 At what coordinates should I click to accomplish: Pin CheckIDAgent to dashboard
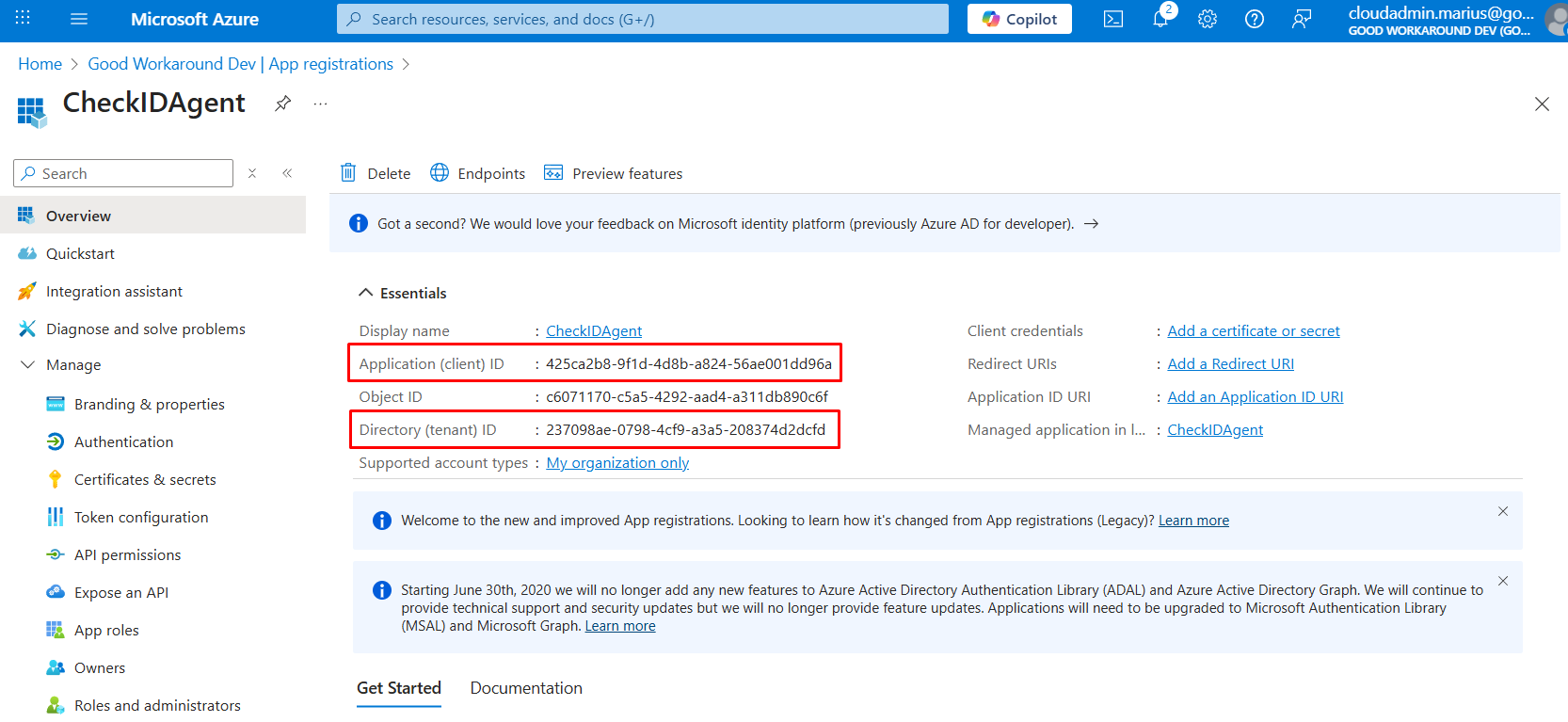(x=282, y=104)
